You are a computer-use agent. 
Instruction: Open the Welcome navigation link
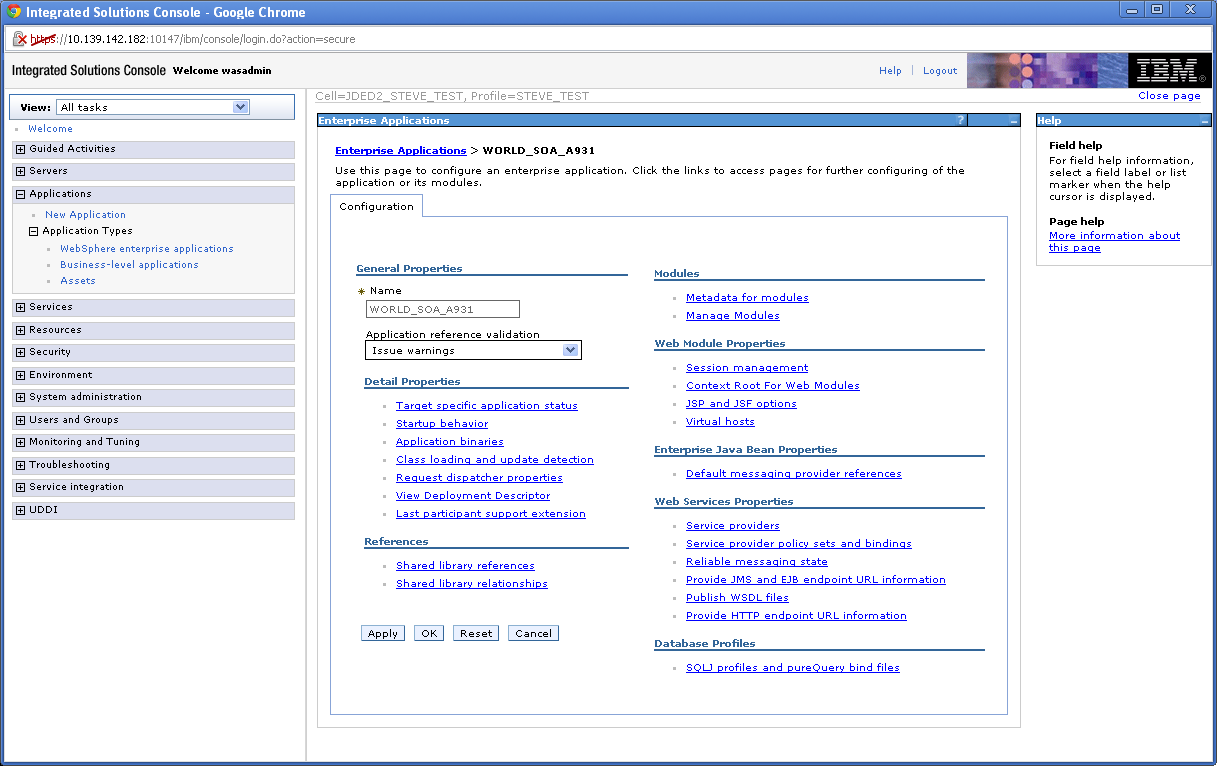[50, 129]
